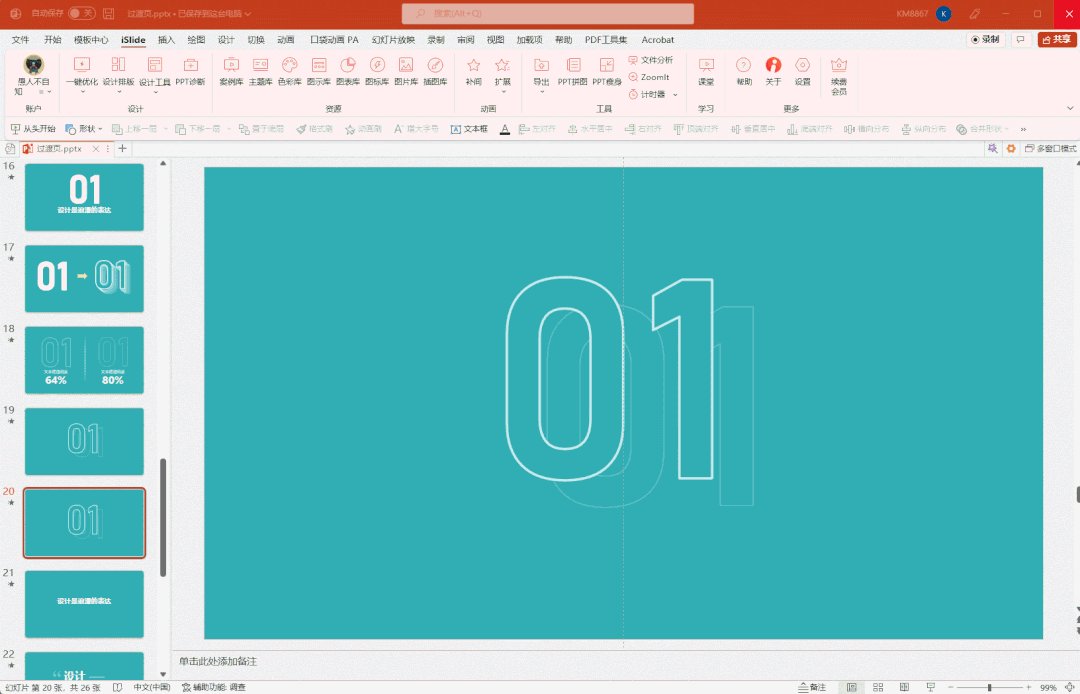Launch the PPT瘦身 tool

click(x=606, y=70)
